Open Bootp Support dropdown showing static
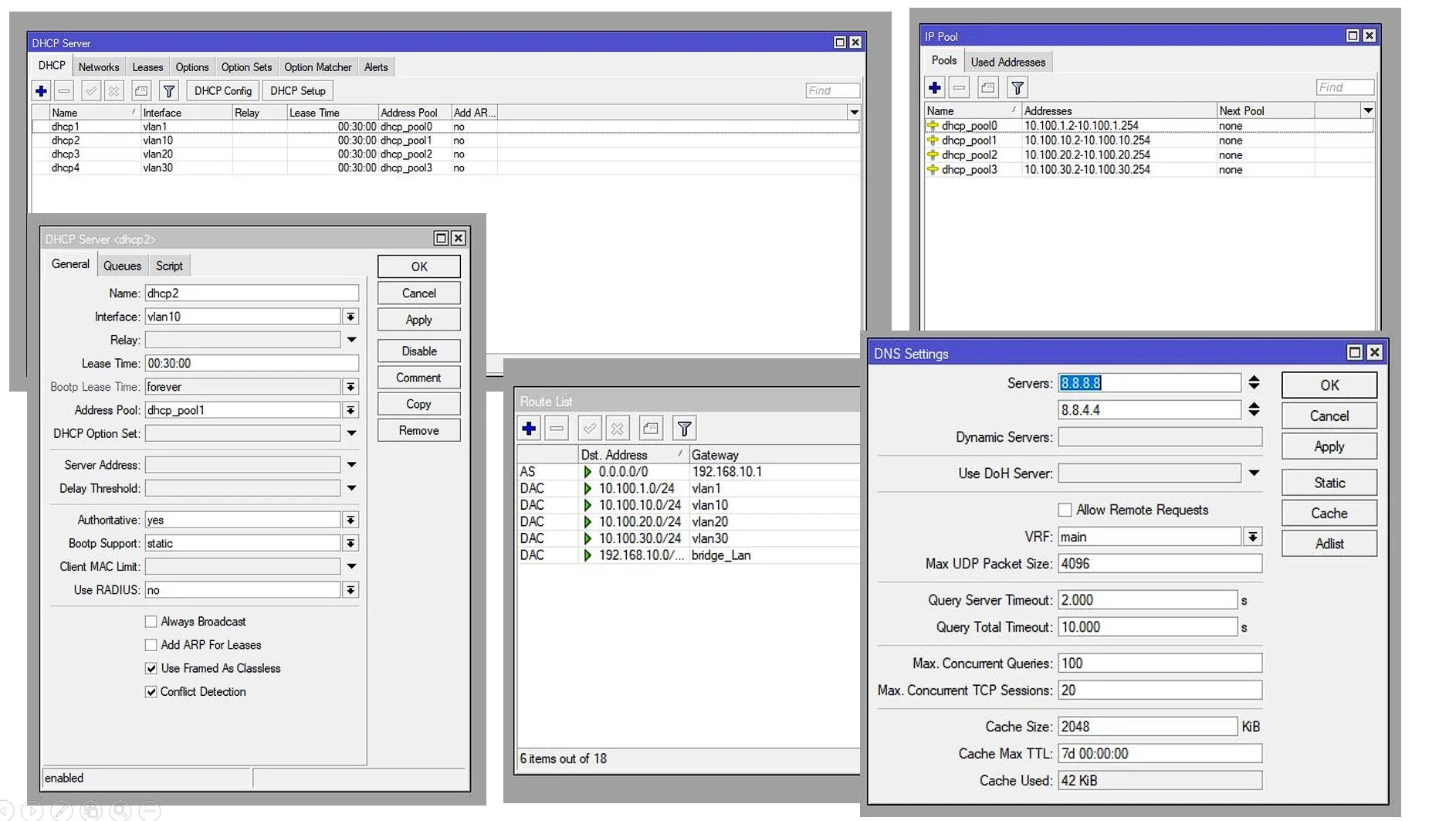The height and width of the screenshot is (821, 1456). [x=350, y=544]
